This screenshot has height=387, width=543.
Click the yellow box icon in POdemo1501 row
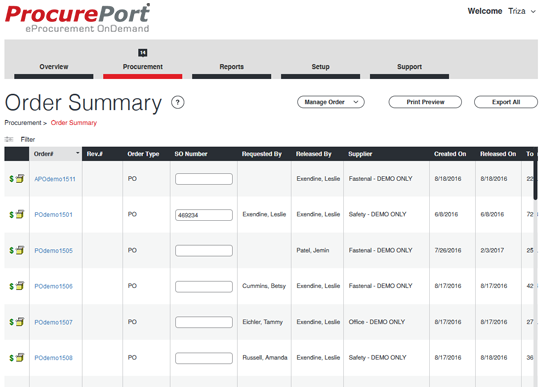(20, 215)
